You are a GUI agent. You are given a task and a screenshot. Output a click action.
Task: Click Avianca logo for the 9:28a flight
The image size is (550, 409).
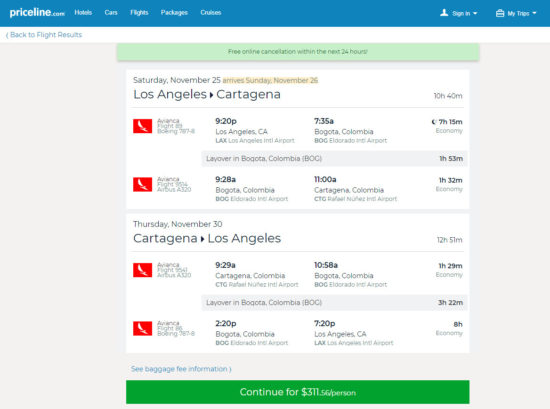pyautogui.click(x=142, y=185)
